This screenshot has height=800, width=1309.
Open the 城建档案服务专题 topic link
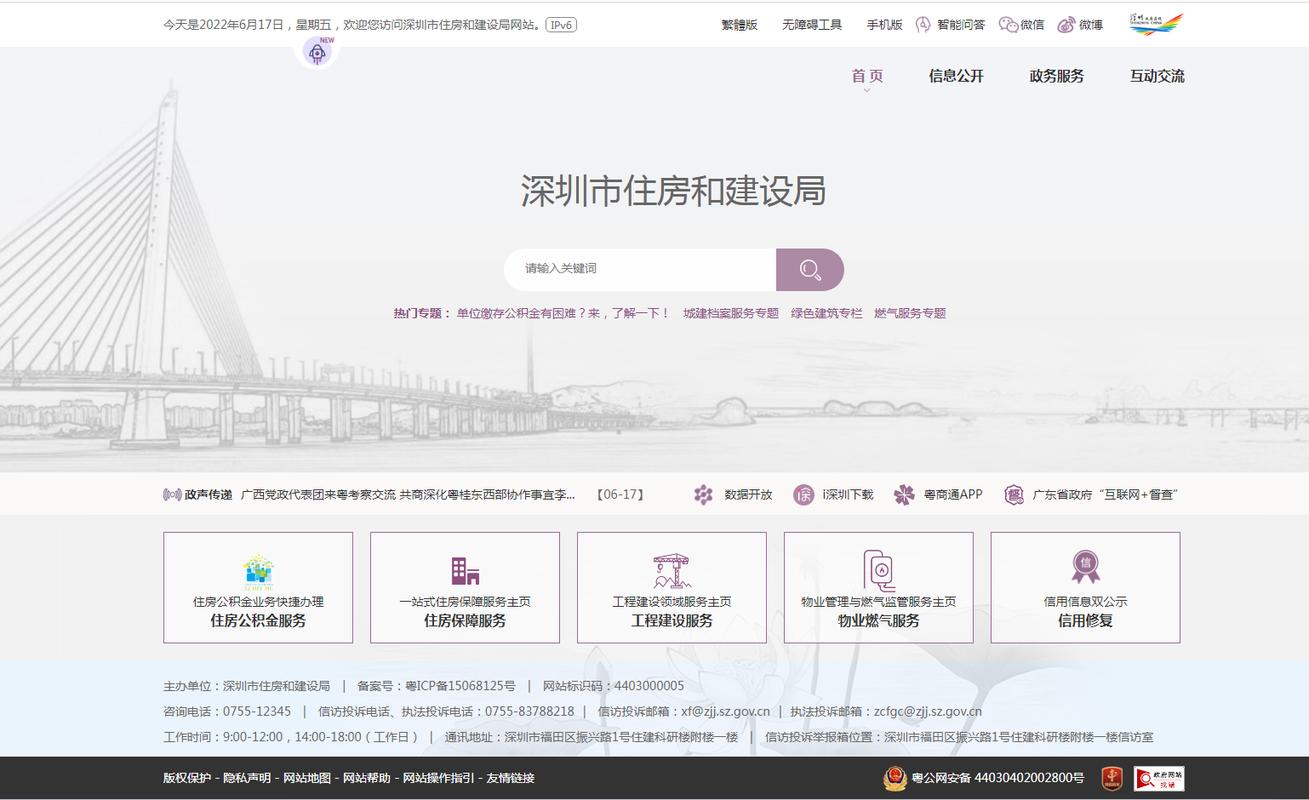[732, 313]
